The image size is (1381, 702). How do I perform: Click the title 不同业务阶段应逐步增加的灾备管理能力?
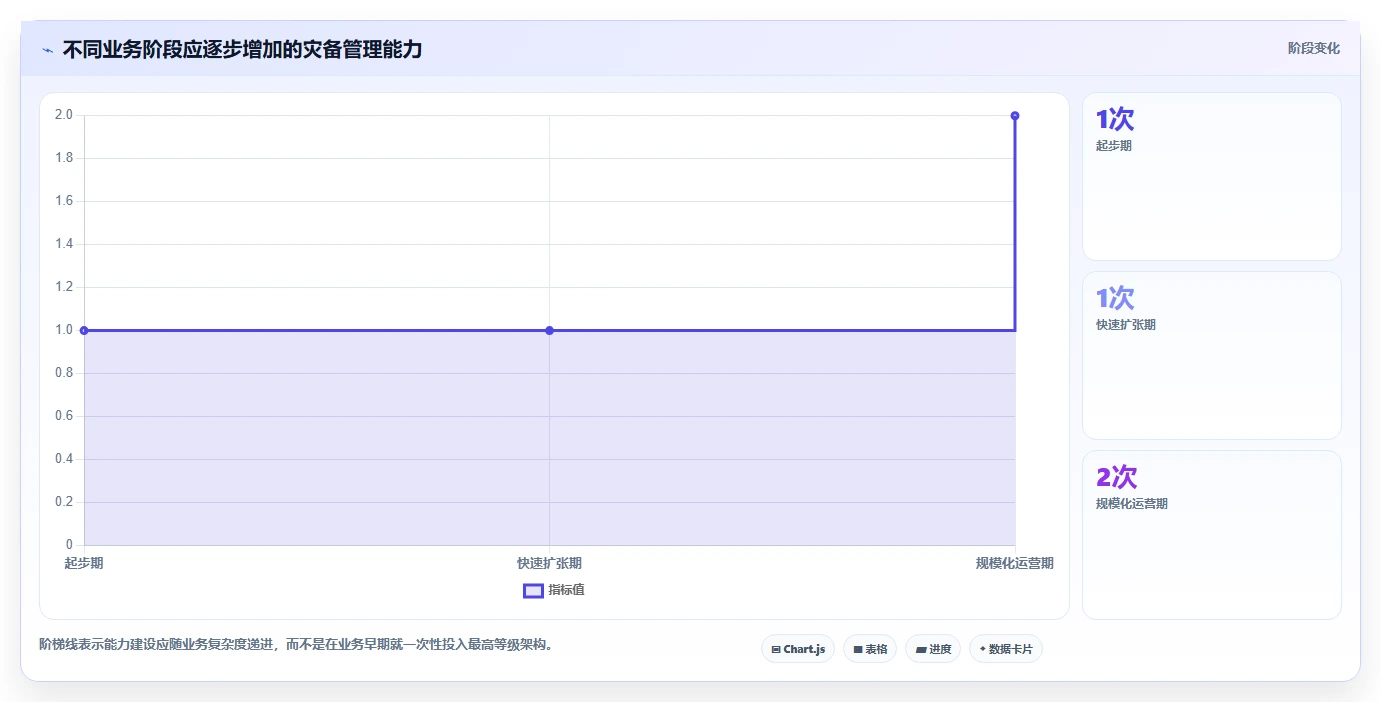(242, 49)
